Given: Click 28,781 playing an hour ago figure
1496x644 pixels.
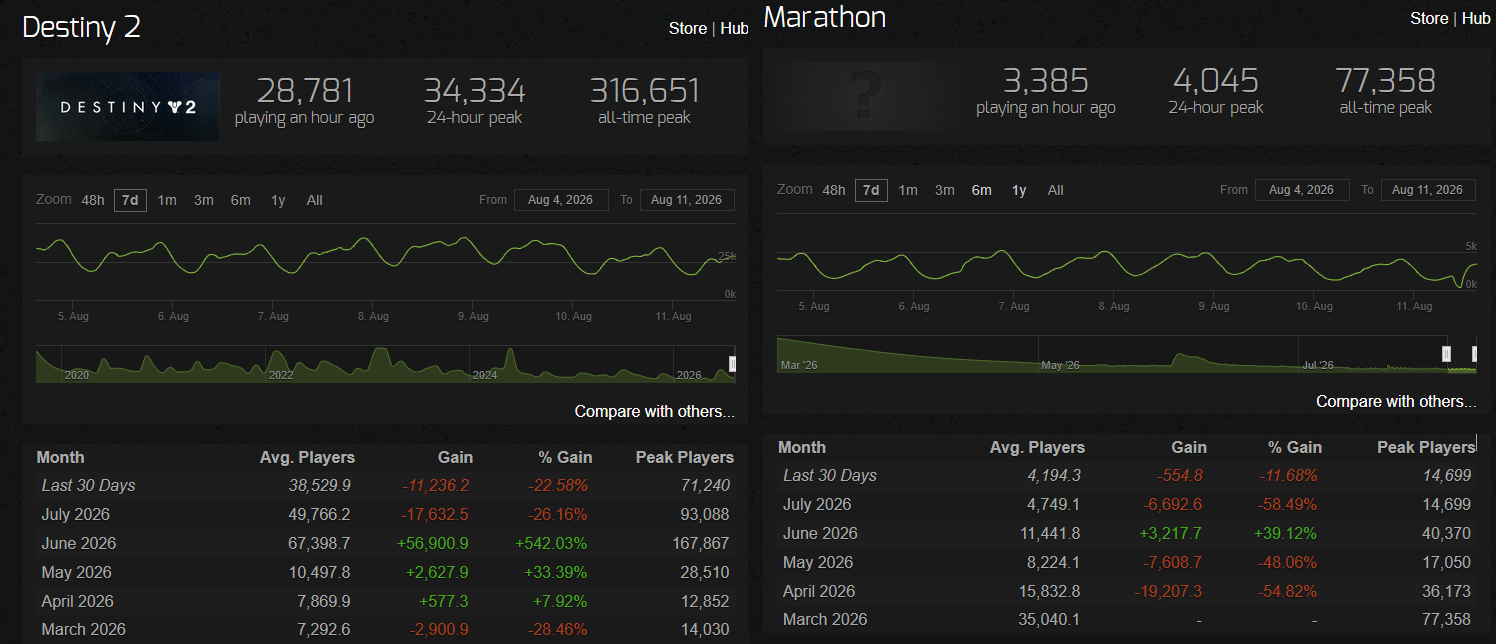Looking at the screenshot, I should pos(305,91).
